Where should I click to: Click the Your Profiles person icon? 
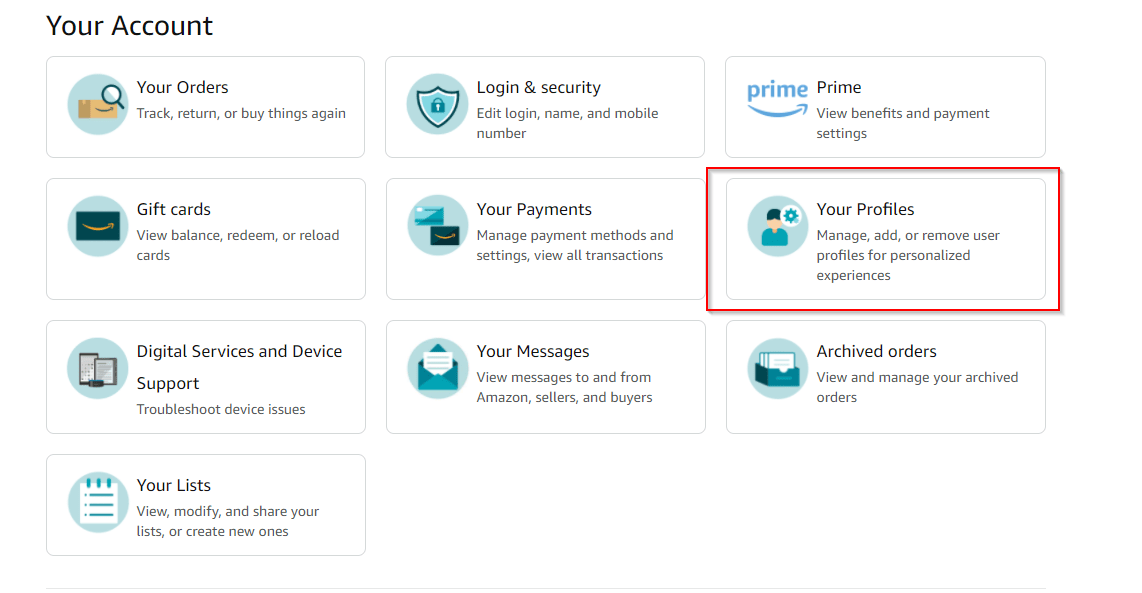coord(777,226)
